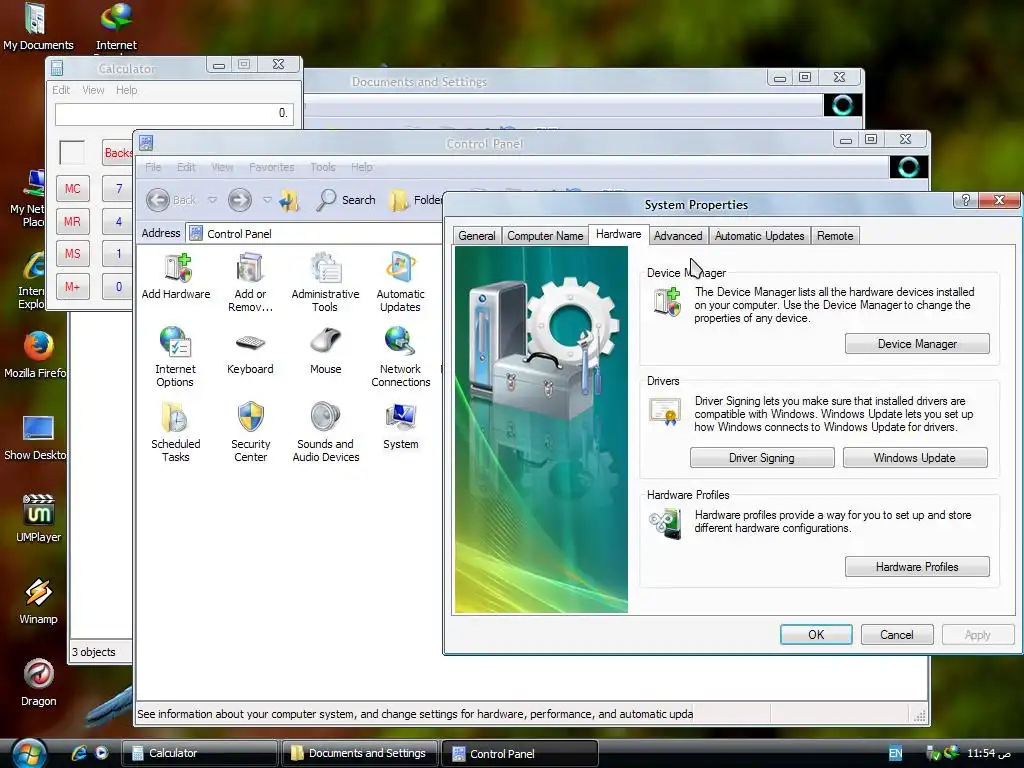The width and height of the screenshot is (1024, 768).
Task: Open Control Panel File menu
Action: [153, 167]
